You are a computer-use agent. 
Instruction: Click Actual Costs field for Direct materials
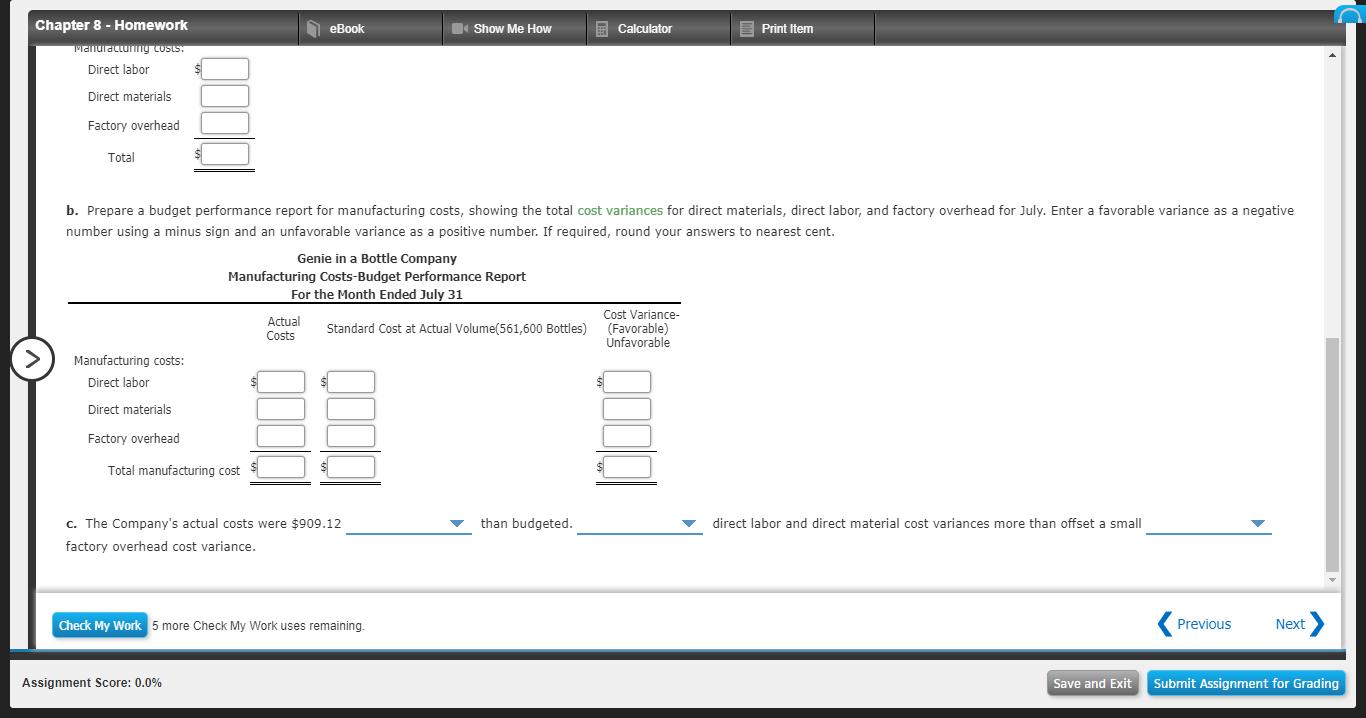pyautogui.click(x=281, y=409)
